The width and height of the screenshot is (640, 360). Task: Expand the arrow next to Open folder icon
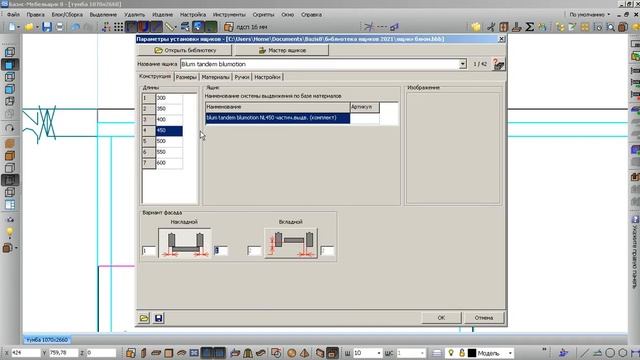[x=37, y=27]
